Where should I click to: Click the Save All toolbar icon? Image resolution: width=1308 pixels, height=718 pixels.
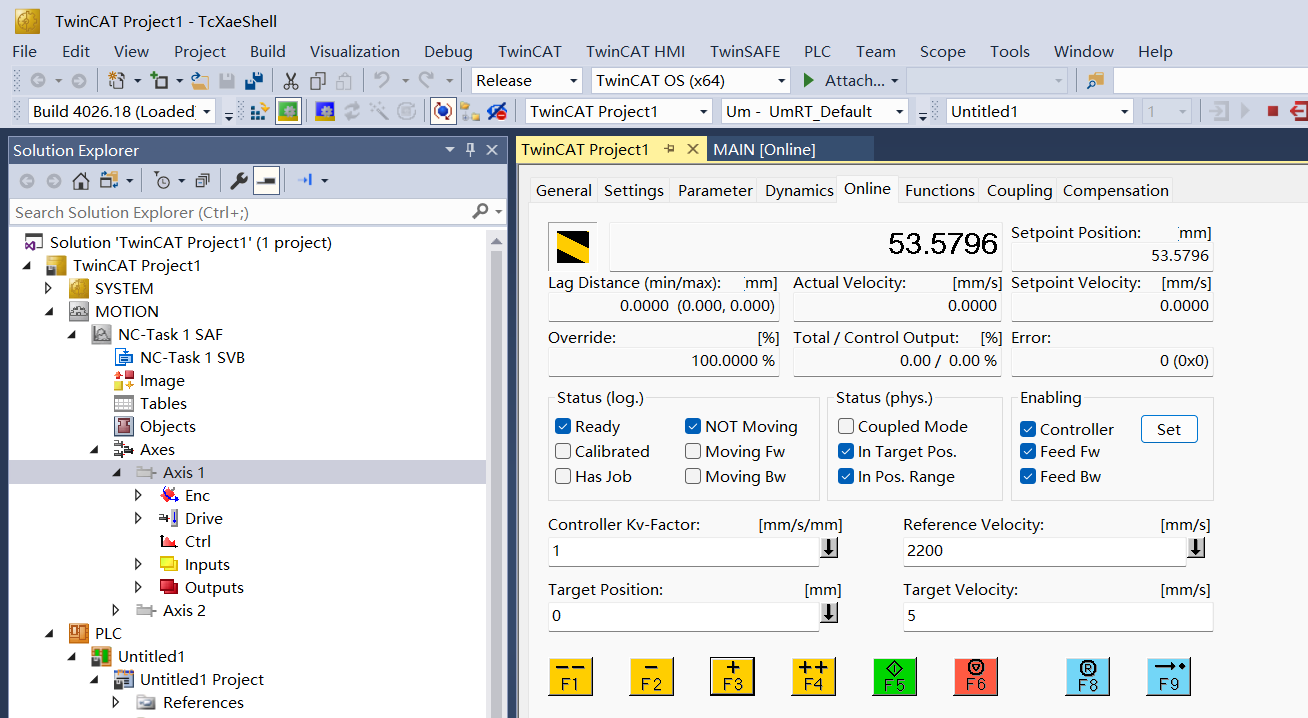(x=254, y=81)
